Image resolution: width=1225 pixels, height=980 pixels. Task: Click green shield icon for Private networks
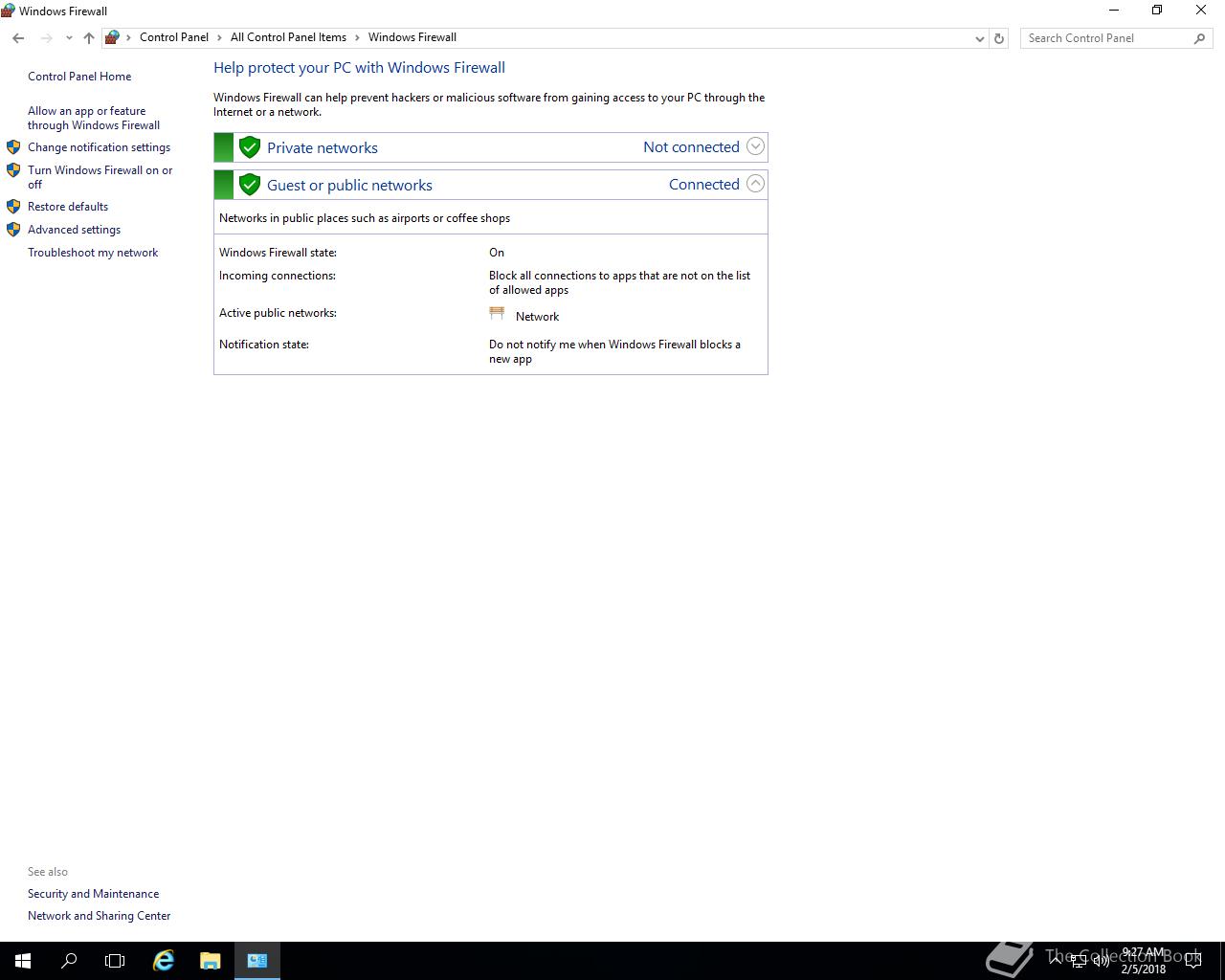tap(250, 147)
